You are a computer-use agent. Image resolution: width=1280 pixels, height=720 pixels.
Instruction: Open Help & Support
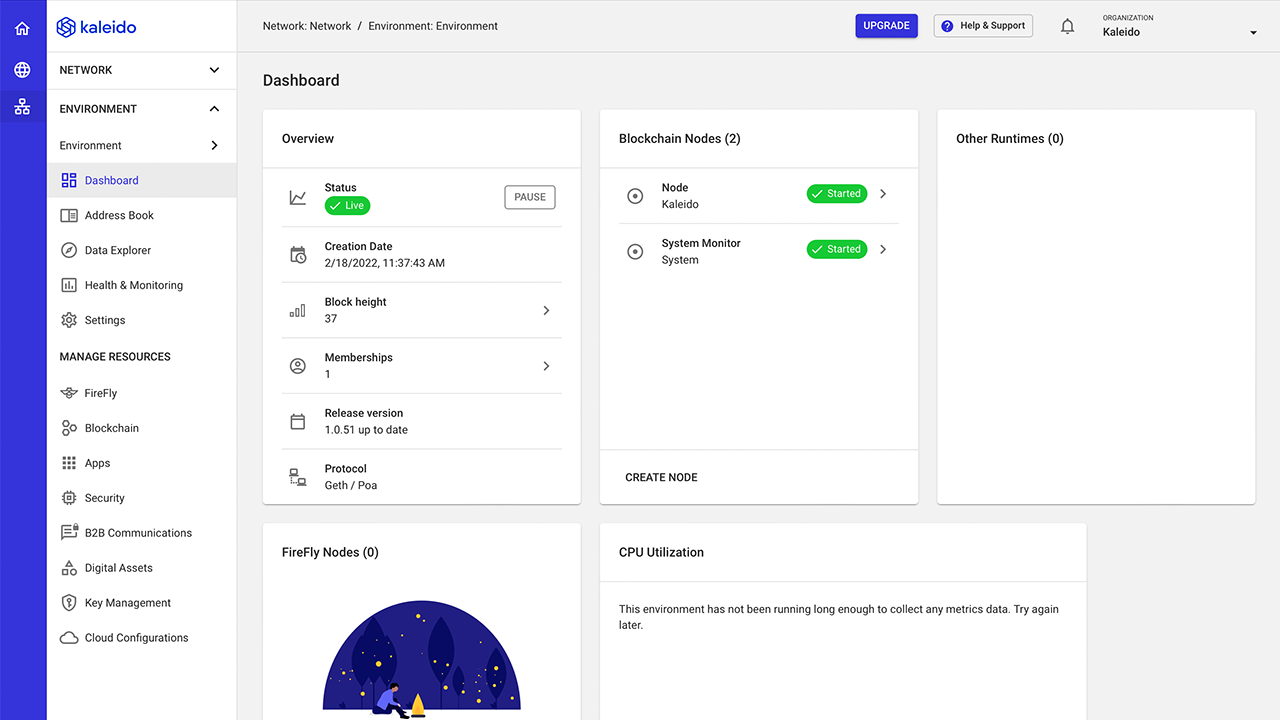click(x=982, y=25)
